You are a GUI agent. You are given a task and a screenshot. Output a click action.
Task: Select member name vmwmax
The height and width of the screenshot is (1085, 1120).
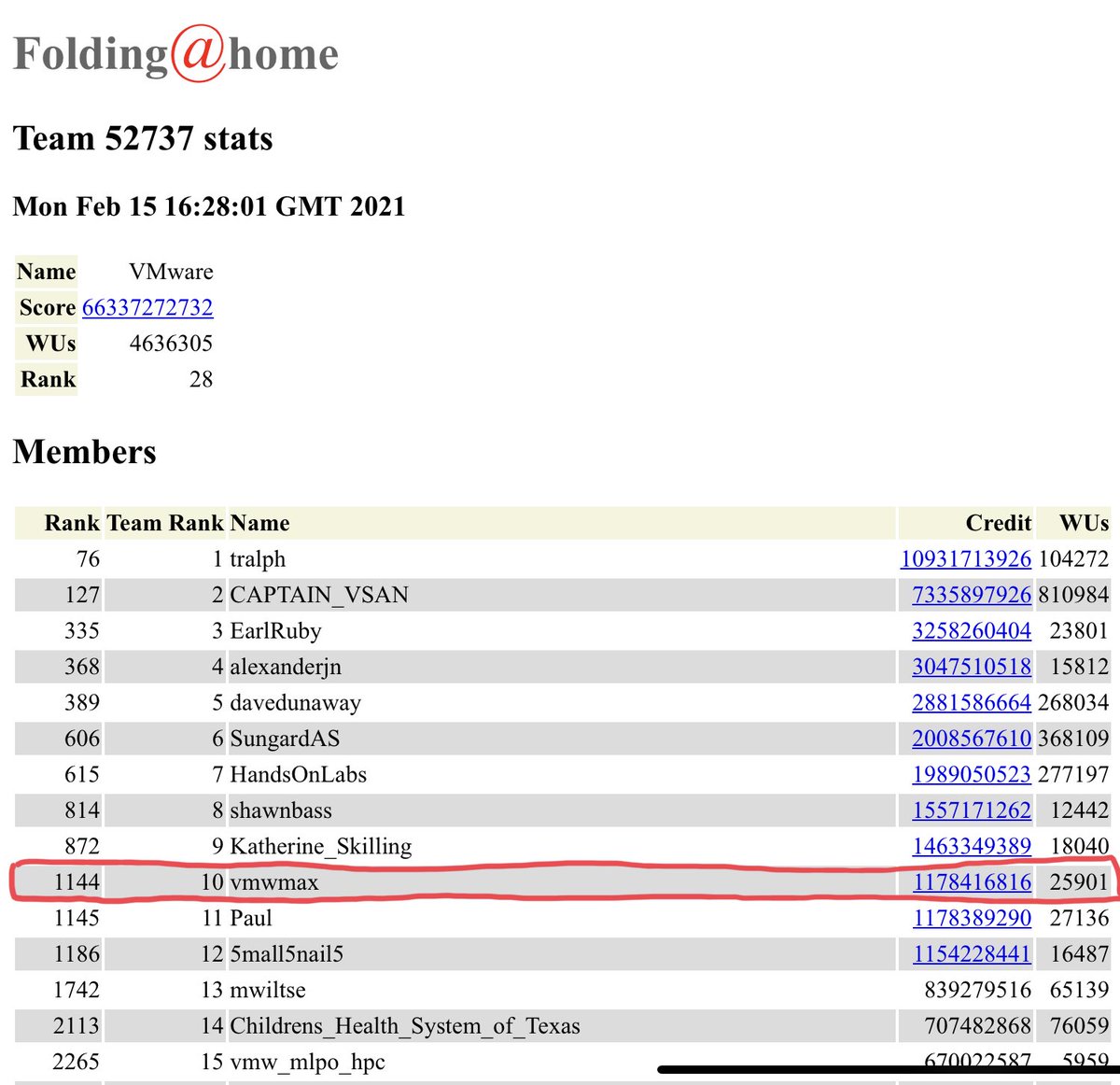coord(274,882)
